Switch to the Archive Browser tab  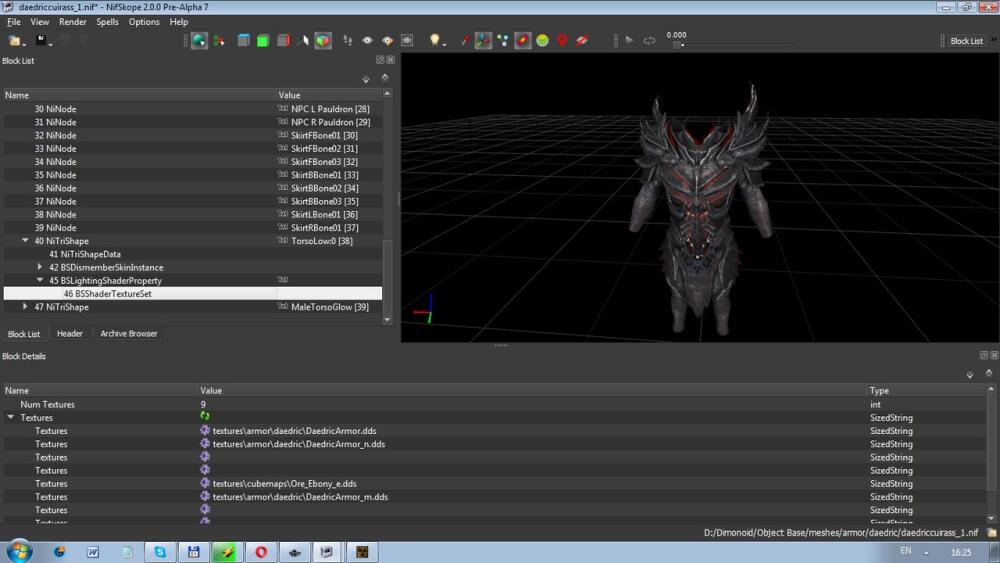(x=129, y=333)
